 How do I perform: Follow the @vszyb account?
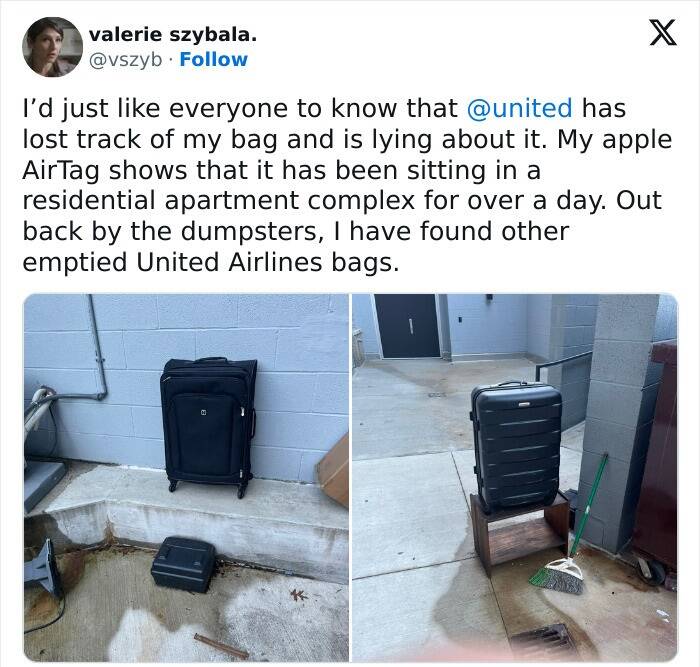(x=213, y=59)
